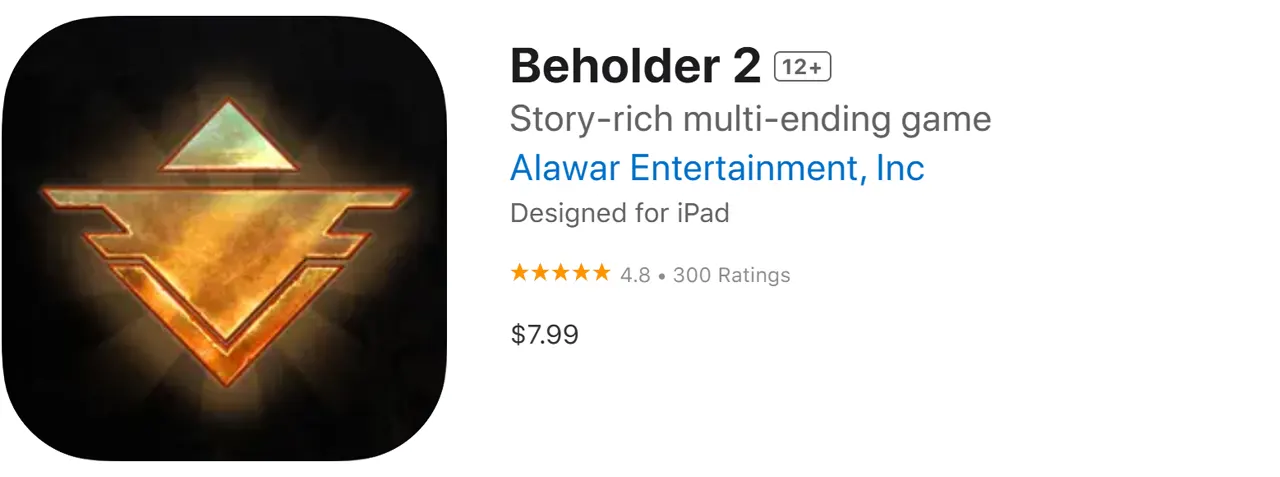Click the word Inc in developer name
The height and width of the screenshot is (477, 1280).
(x=900, y=167)
